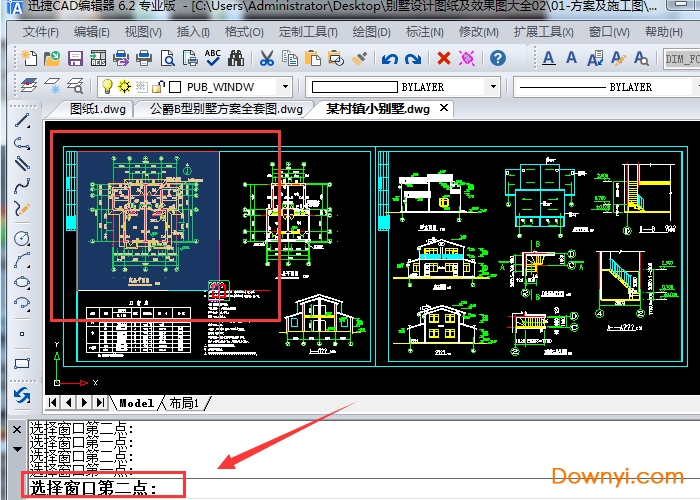Open the BYLAYER color dropdown
Screen dimensions: 700x500
tap(493, 87)
